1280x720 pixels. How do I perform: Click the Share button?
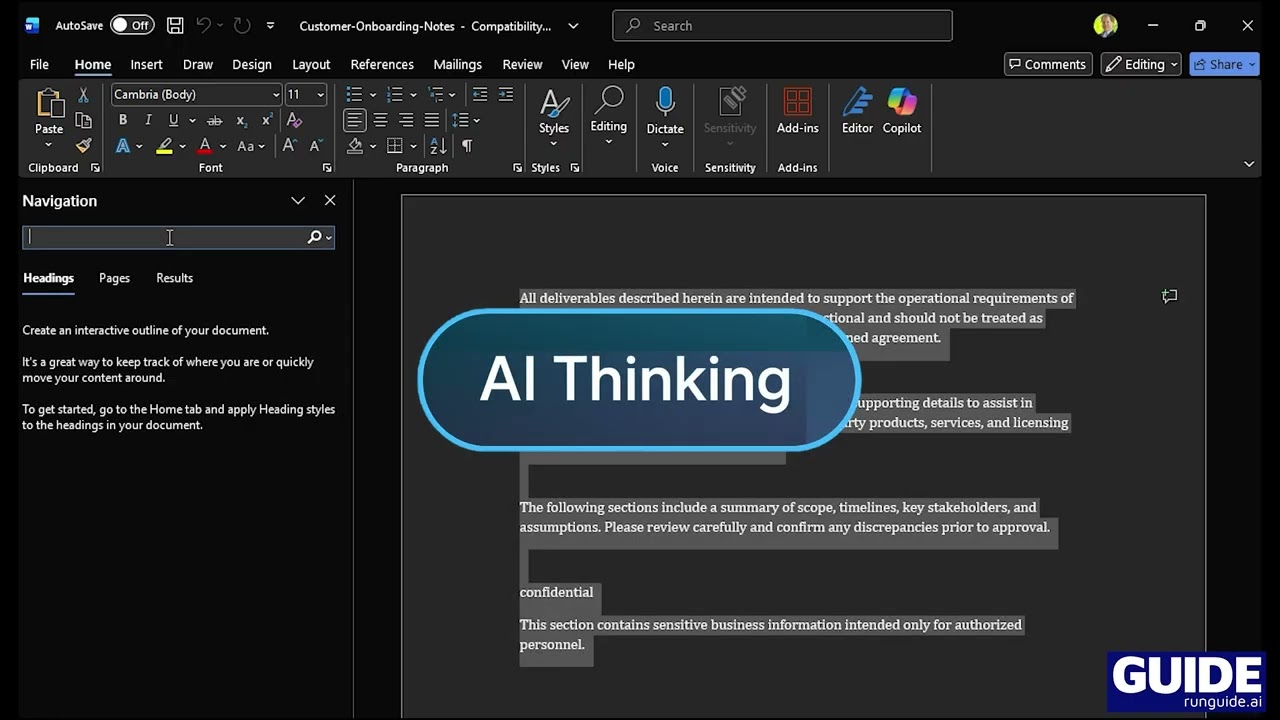pos(1224,64)
